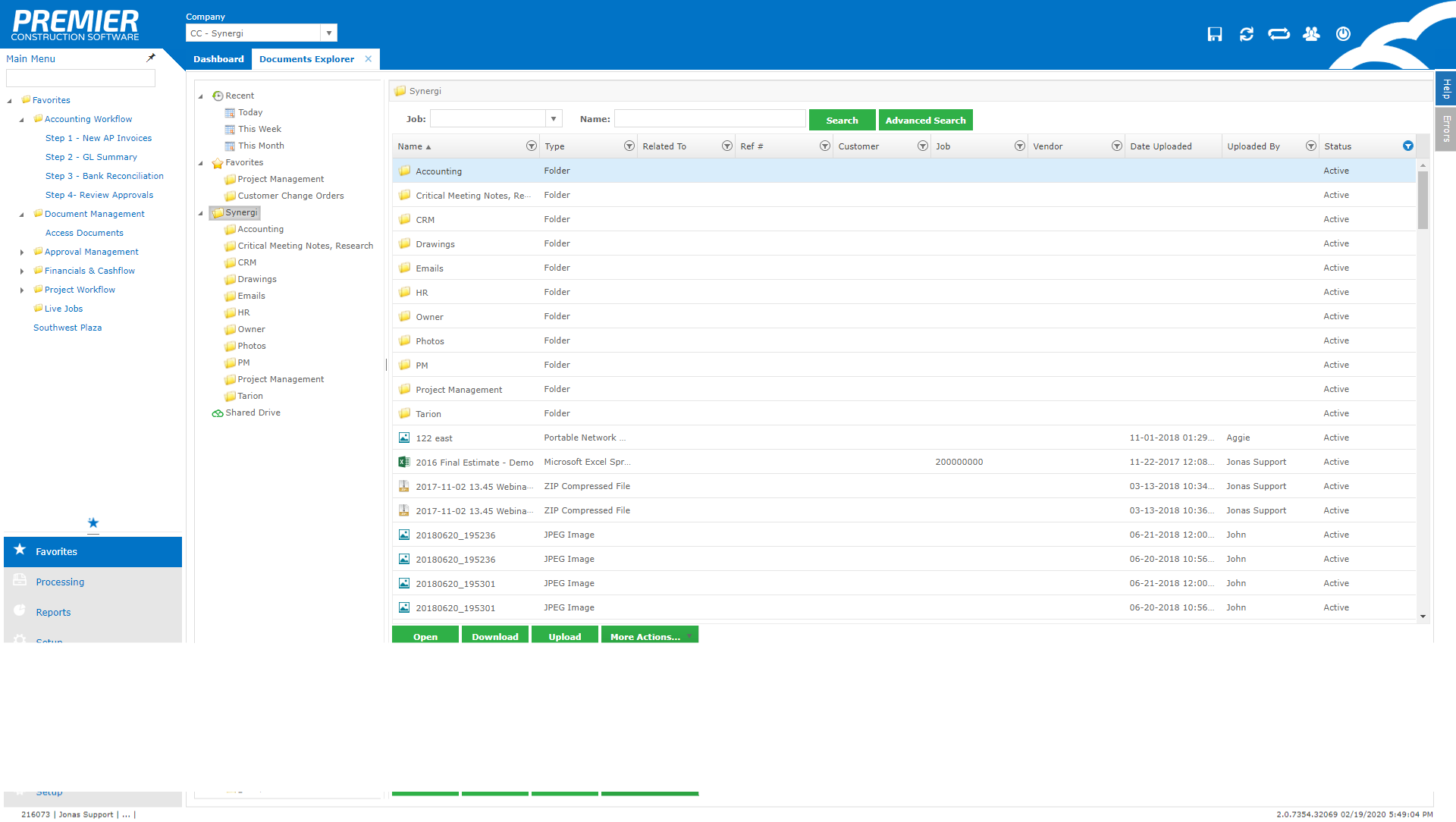The image size is (1456, 822).
Task: Switch to the Dashboard tab
Action: tap(218, 59)
